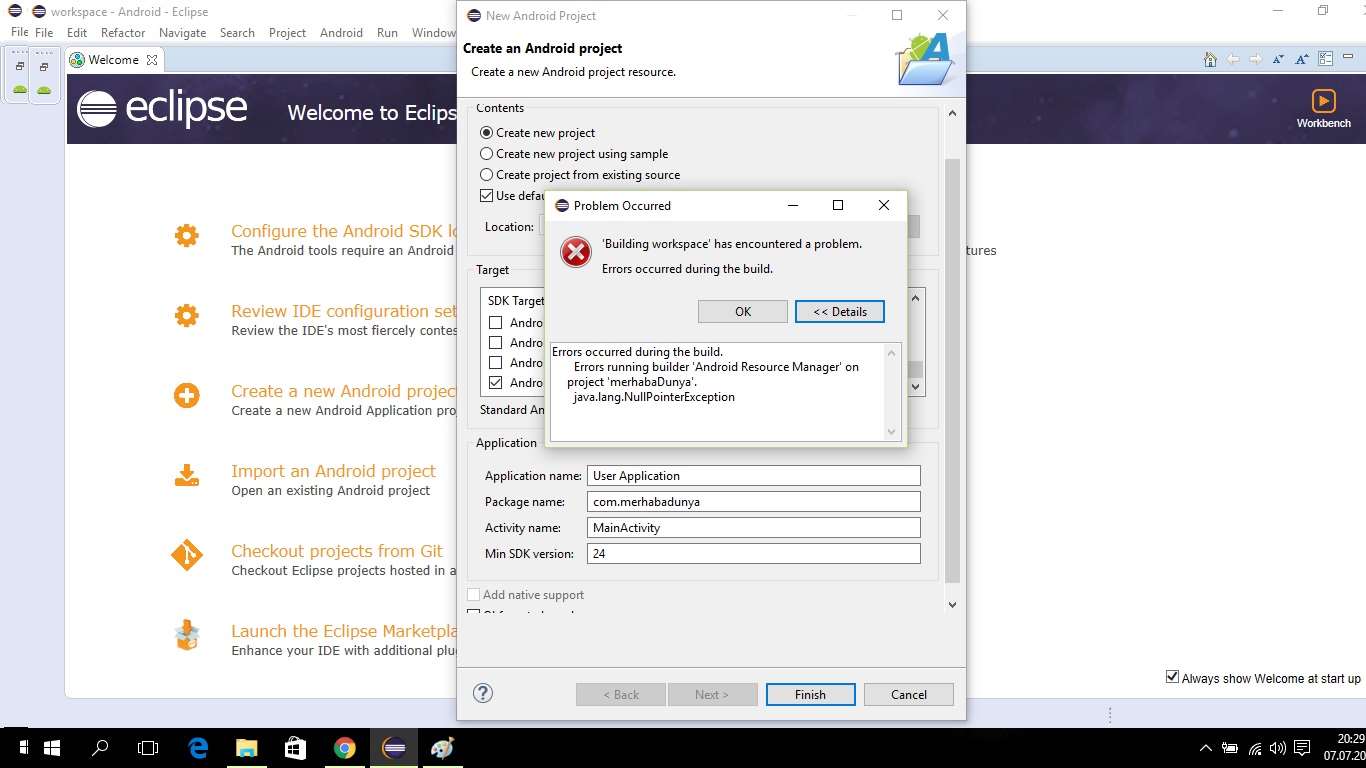Click the New Android Project page scroll-down arrow

coord(952,604)
